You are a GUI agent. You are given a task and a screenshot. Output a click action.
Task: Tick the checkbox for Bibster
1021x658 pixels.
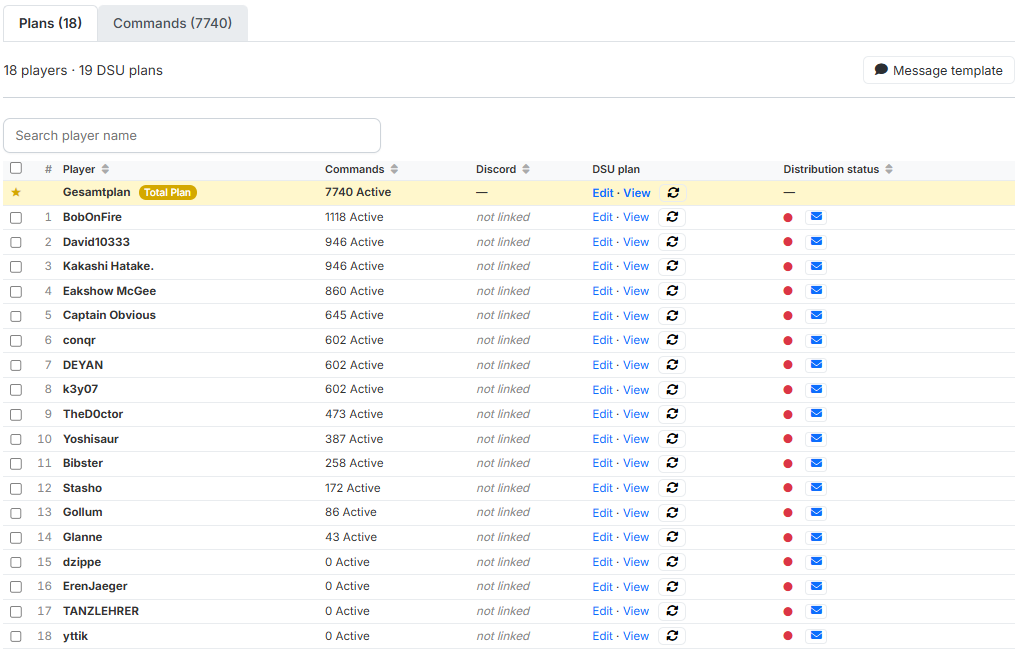tap(16, 464)
